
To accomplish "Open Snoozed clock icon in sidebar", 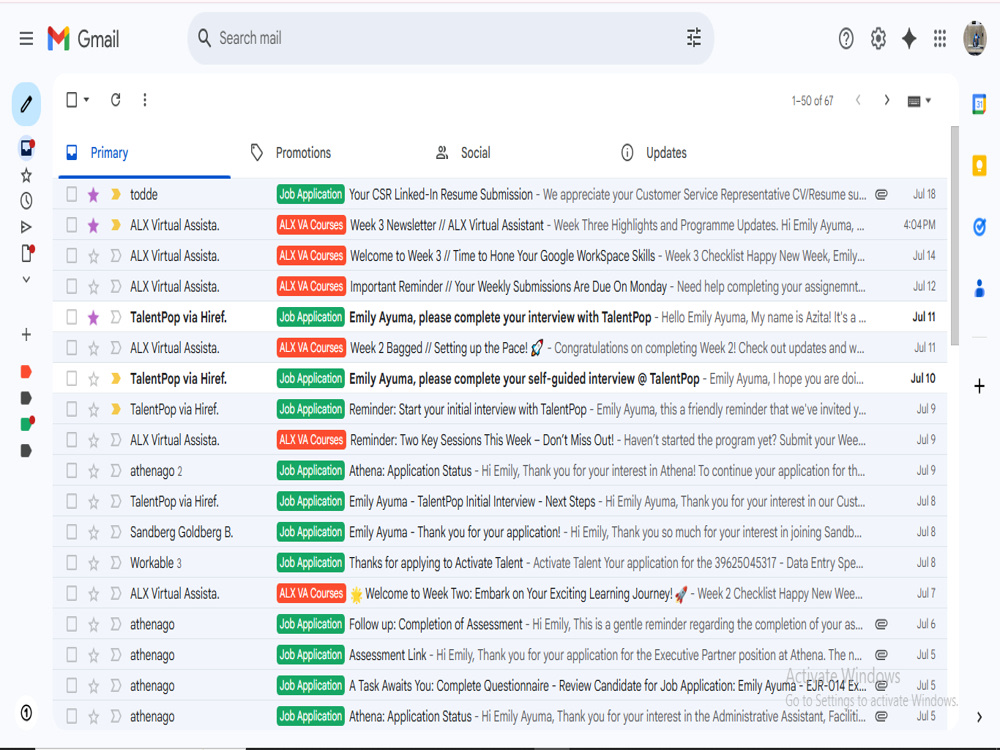I will click(26, 201).
